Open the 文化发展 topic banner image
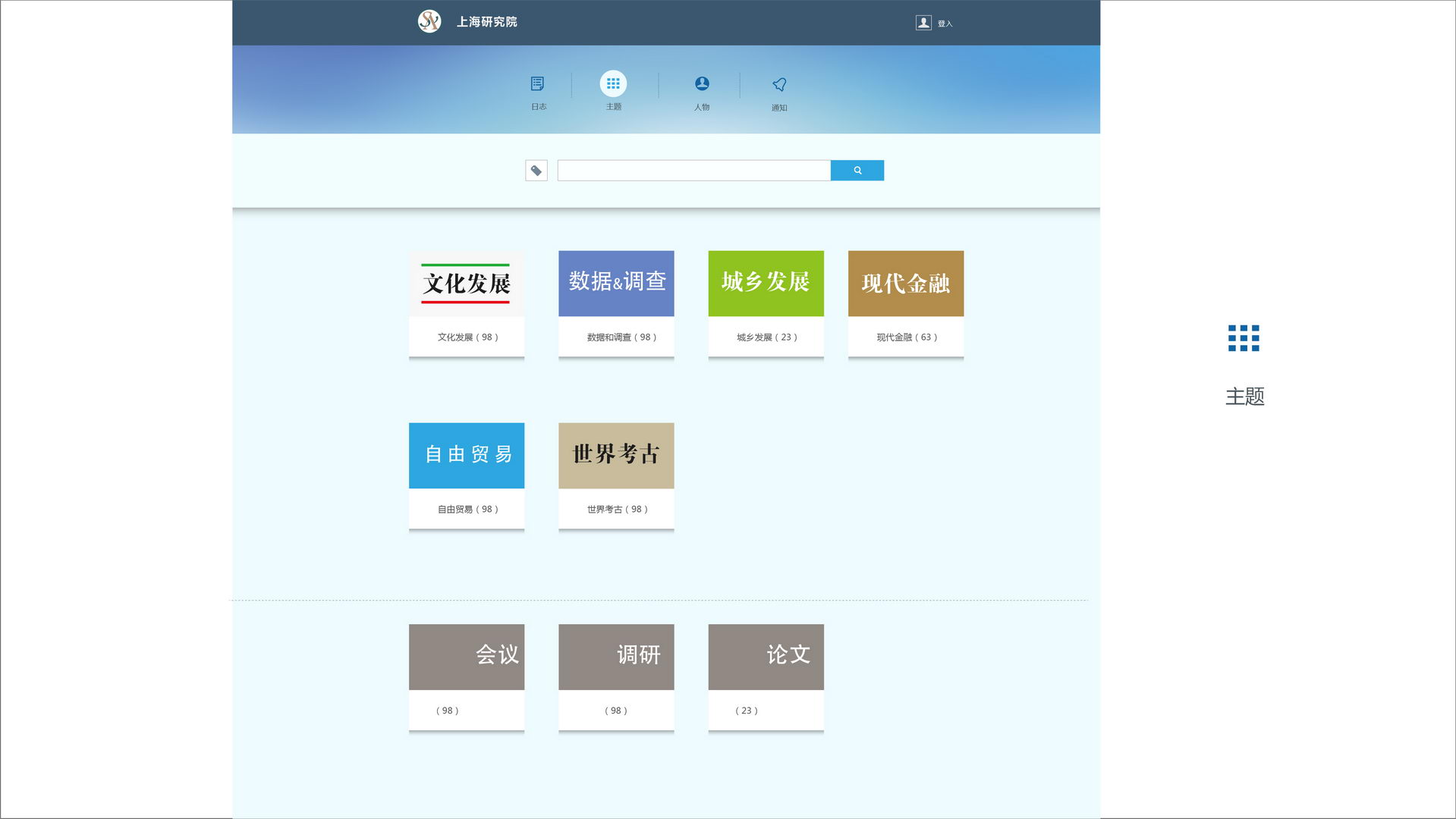1456x819 pixels. (467, 284)
